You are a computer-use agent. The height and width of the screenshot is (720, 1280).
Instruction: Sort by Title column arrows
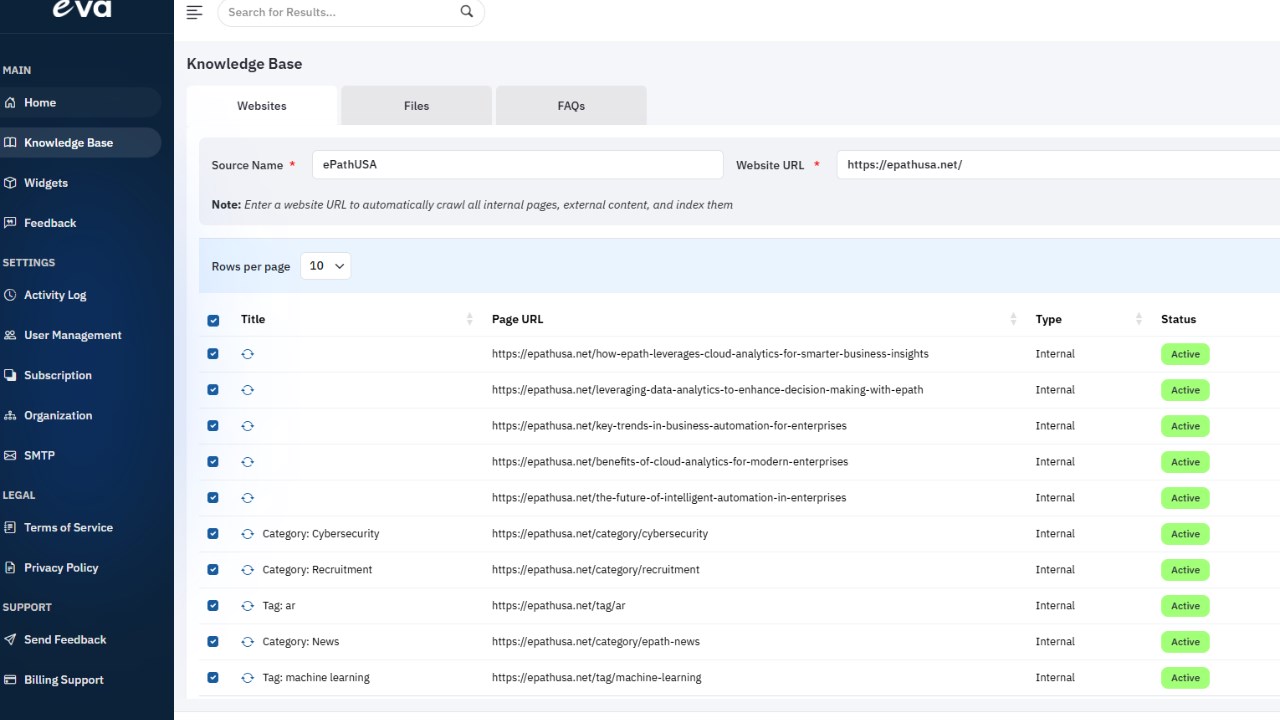coord(470,320)
